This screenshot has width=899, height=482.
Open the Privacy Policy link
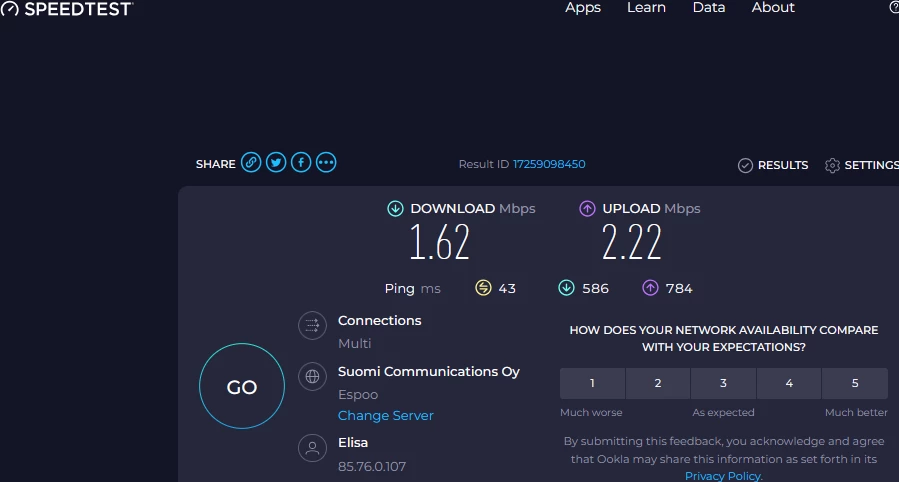pyautogui.click(x=724, y=476)
